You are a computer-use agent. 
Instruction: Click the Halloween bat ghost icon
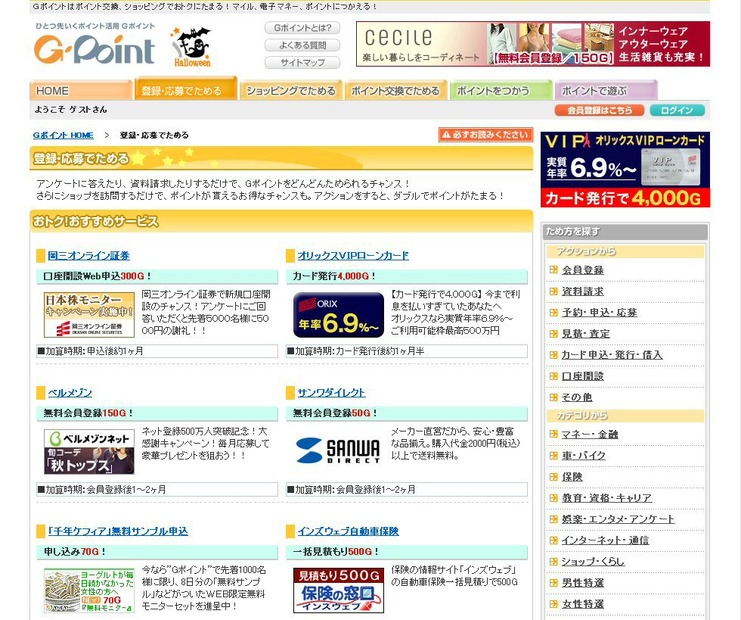point(191,47)
